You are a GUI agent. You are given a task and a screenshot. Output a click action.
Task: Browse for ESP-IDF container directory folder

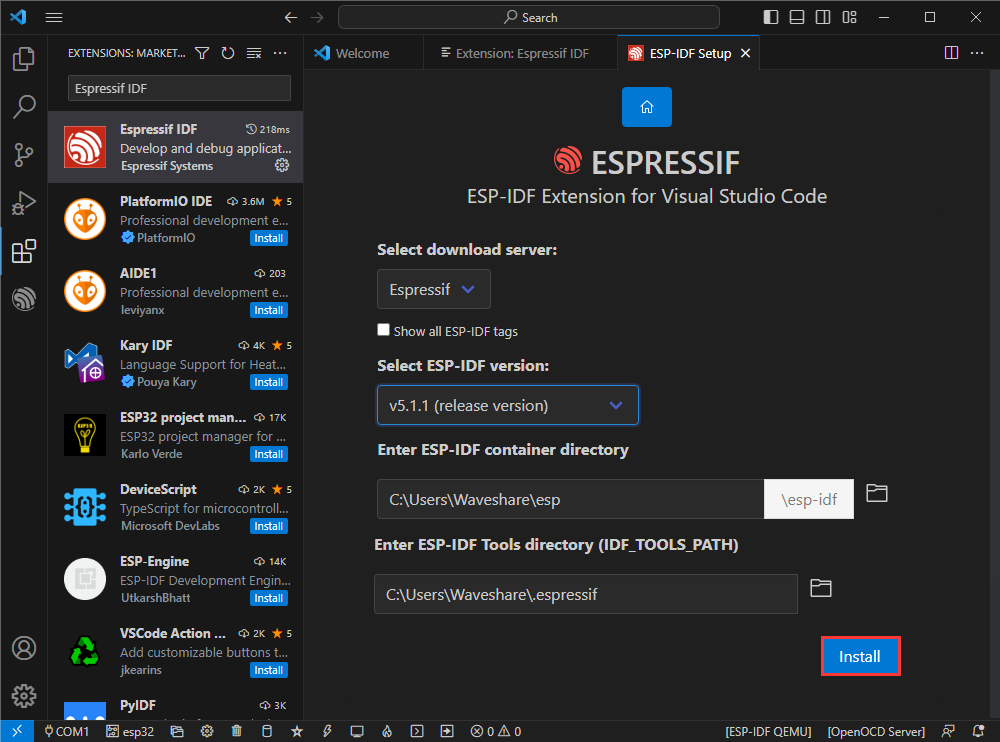[877, 493]
